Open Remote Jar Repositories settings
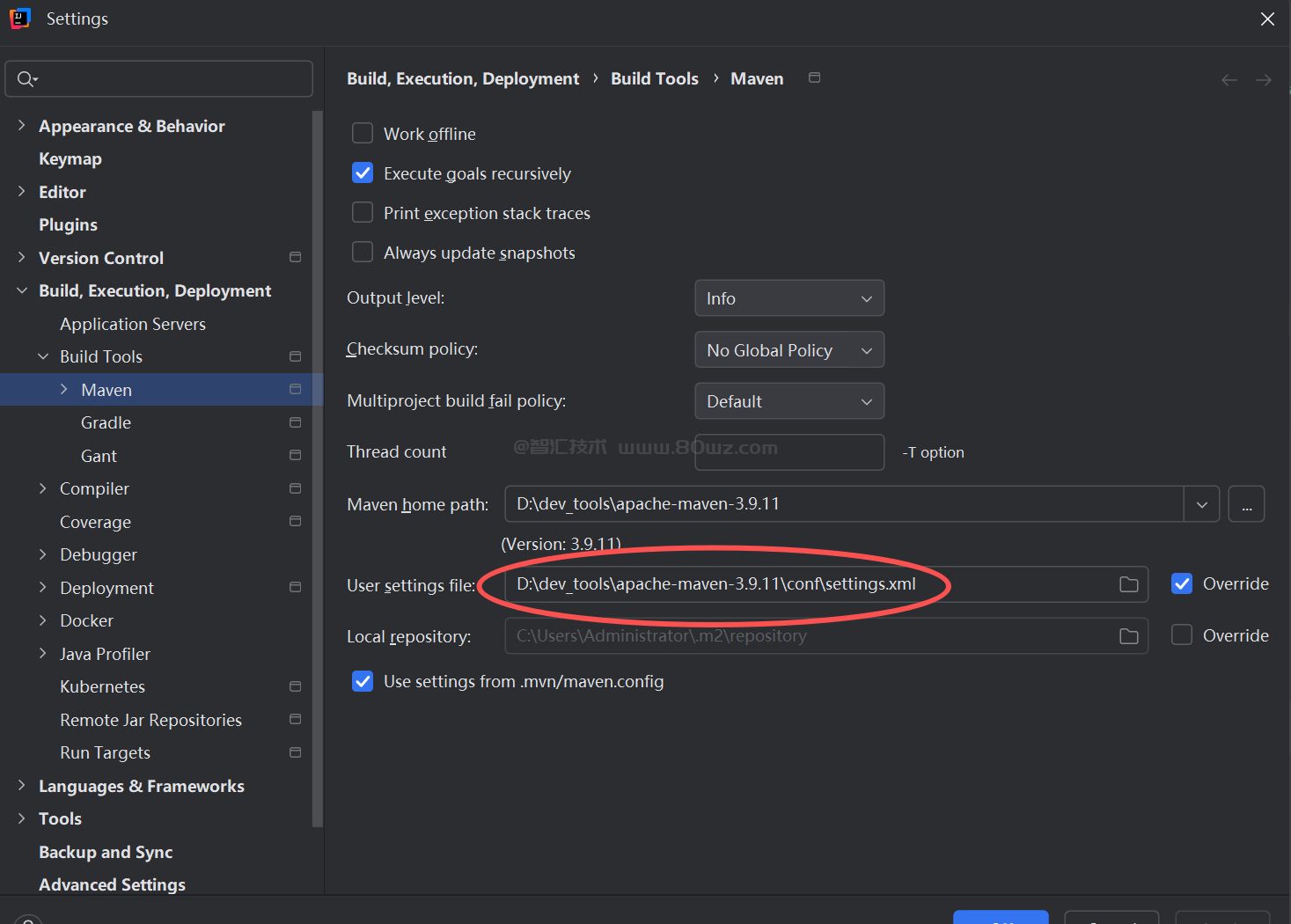The image size is (1291, 924). point(150,720)
